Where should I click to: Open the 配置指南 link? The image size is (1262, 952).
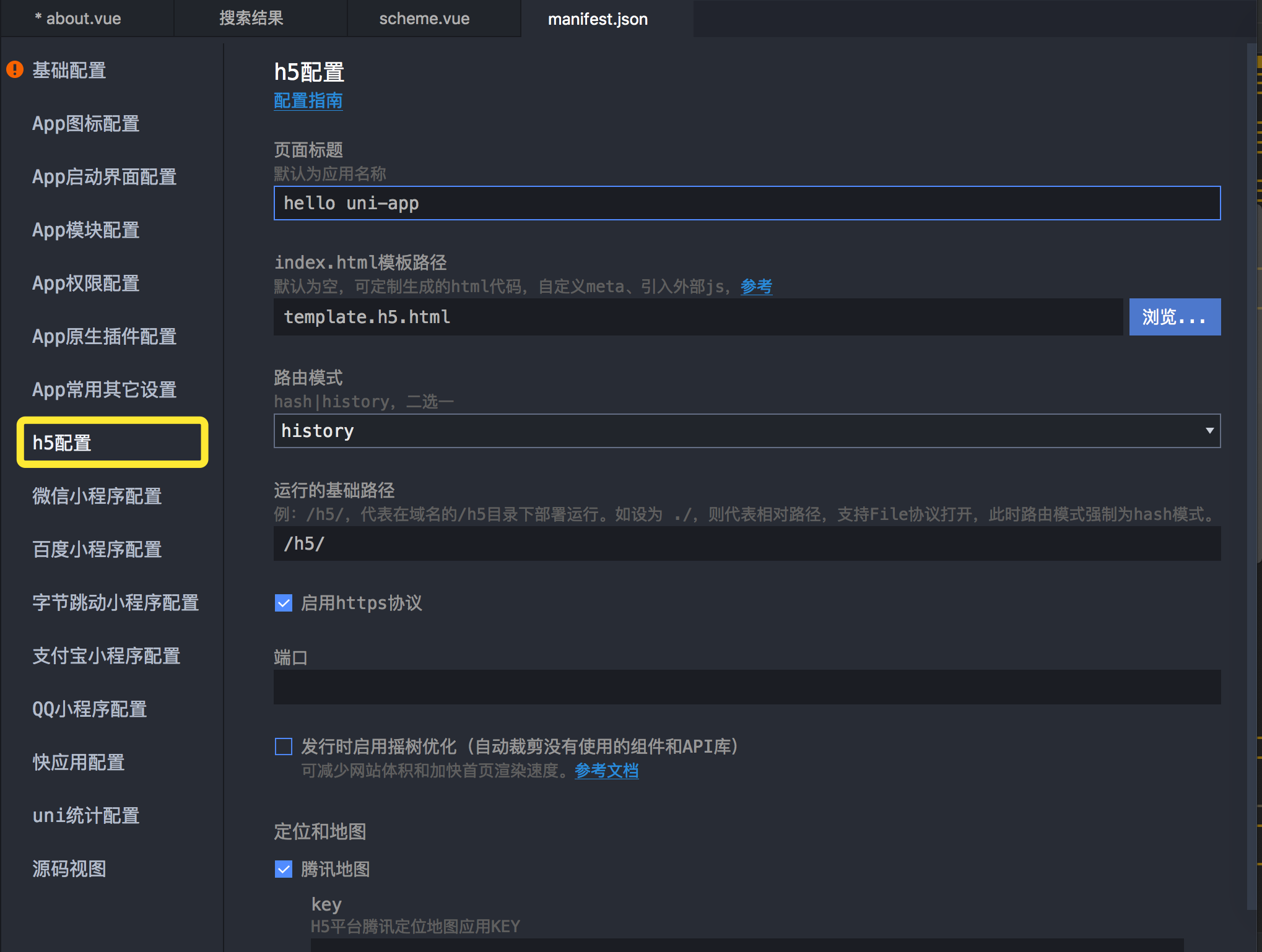308,101
